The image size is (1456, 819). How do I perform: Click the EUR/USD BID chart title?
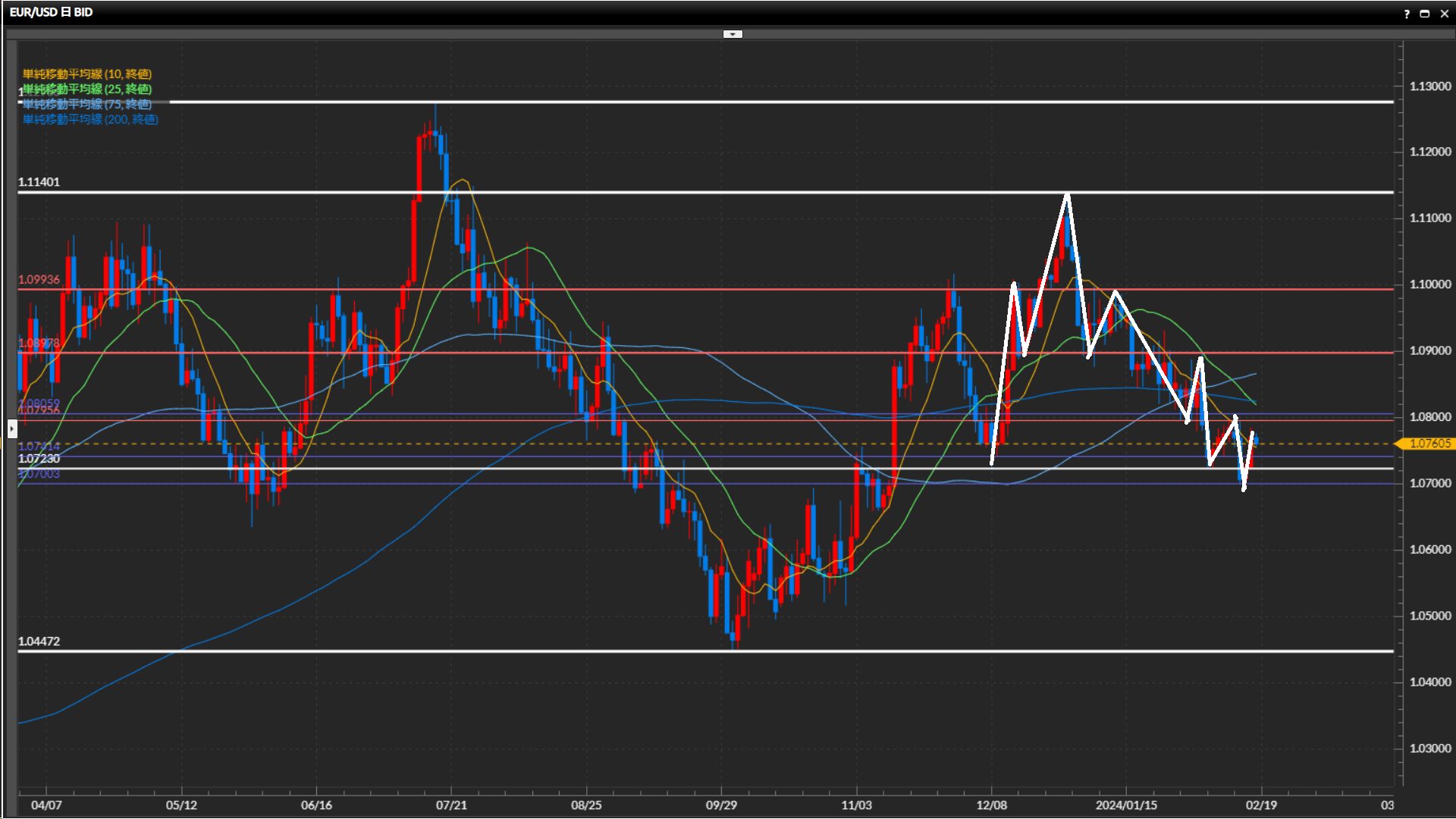(51, 12)
